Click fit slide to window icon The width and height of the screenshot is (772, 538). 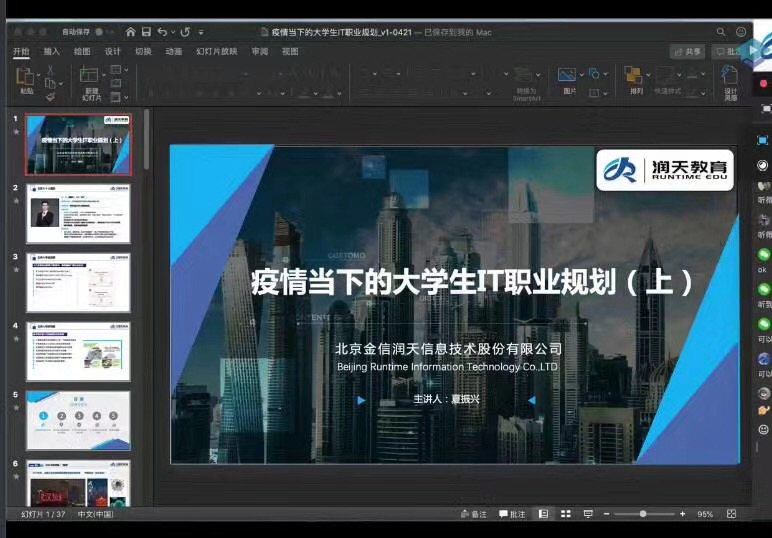coord(733,514)
